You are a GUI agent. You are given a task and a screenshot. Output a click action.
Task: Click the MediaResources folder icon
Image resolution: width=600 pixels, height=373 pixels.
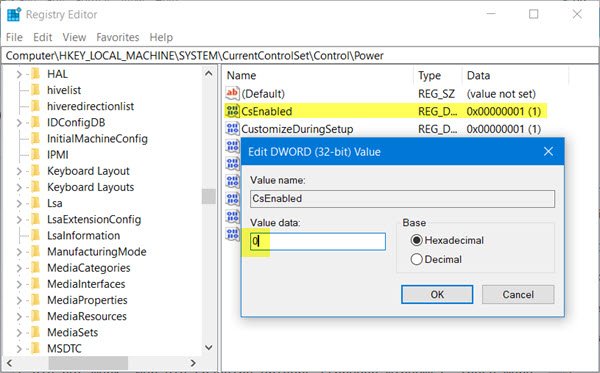click(x=36, y=316)
